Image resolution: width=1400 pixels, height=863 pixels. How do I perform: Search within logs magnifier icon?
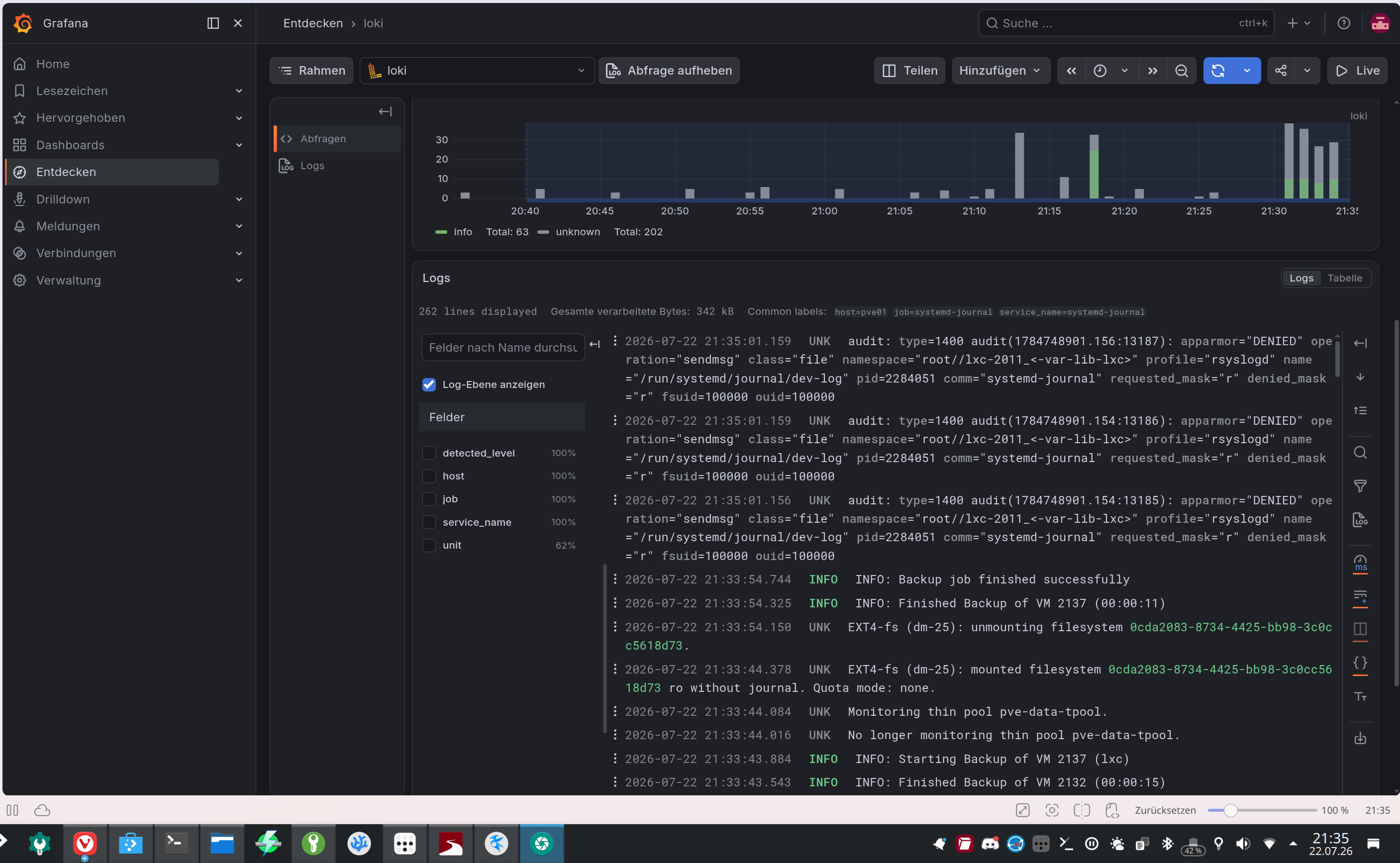(x=1360, y=453)
